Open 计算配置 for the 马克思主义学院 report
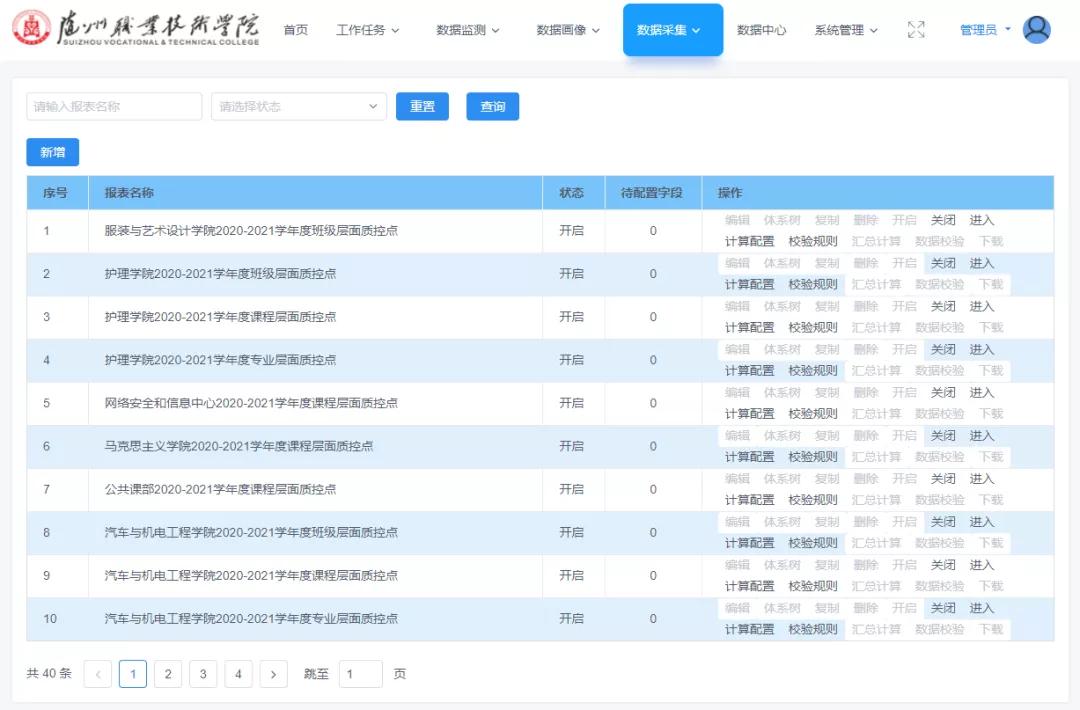This screenshot has width=1080, height=710. click(x=749, y=456)
